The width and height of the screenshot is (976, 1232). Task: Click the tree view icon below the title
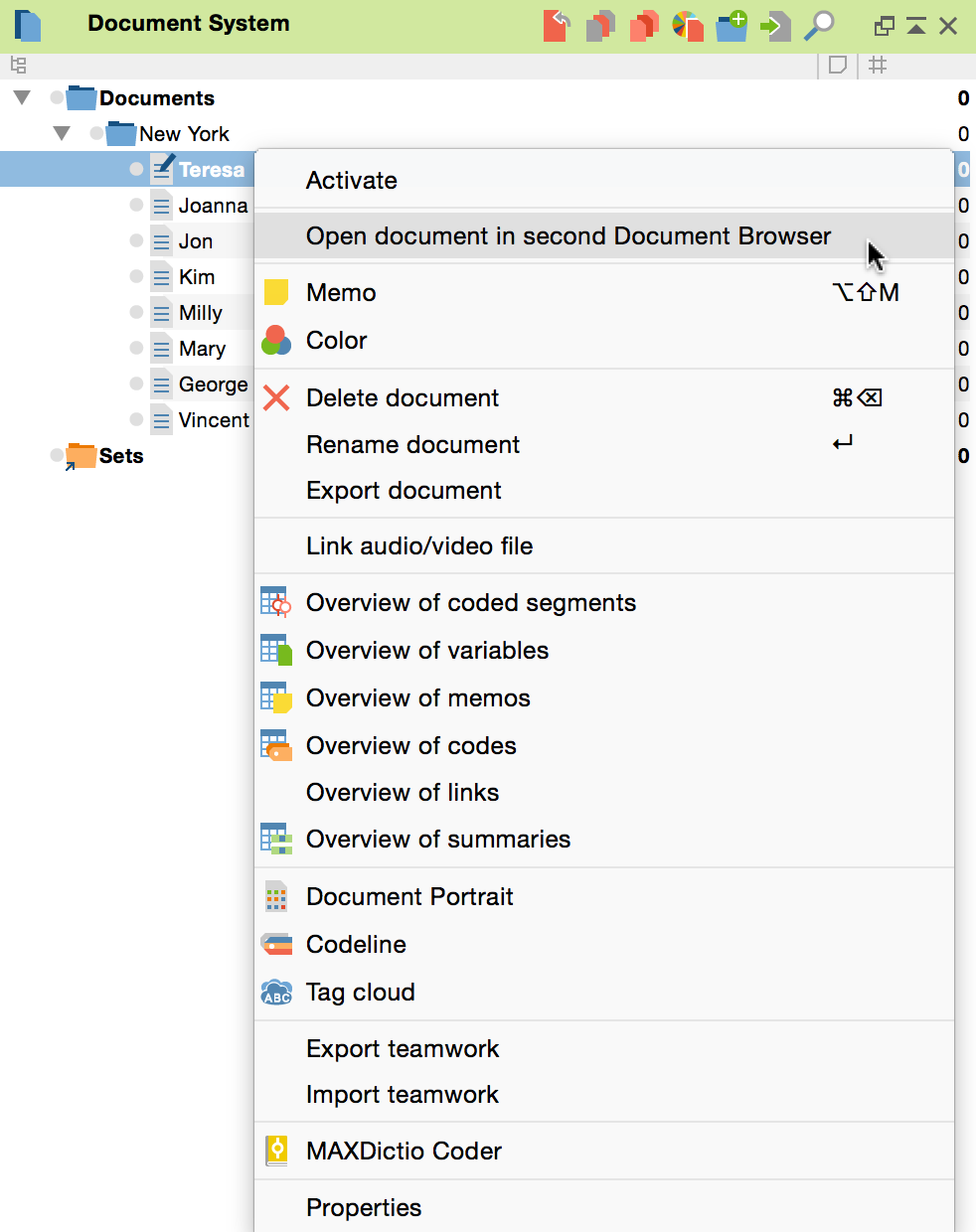tap(18, 66)
